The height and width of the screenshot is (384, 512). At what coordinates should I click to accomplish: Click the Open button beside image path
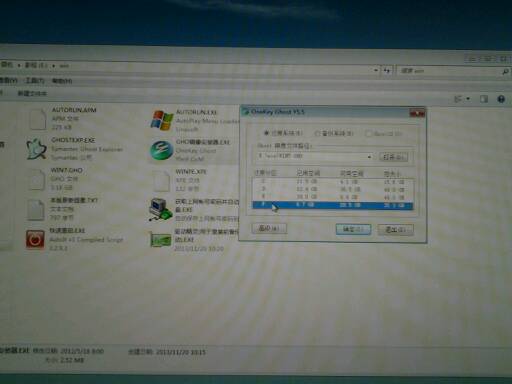pyautogui.click(x=394, y=157)
